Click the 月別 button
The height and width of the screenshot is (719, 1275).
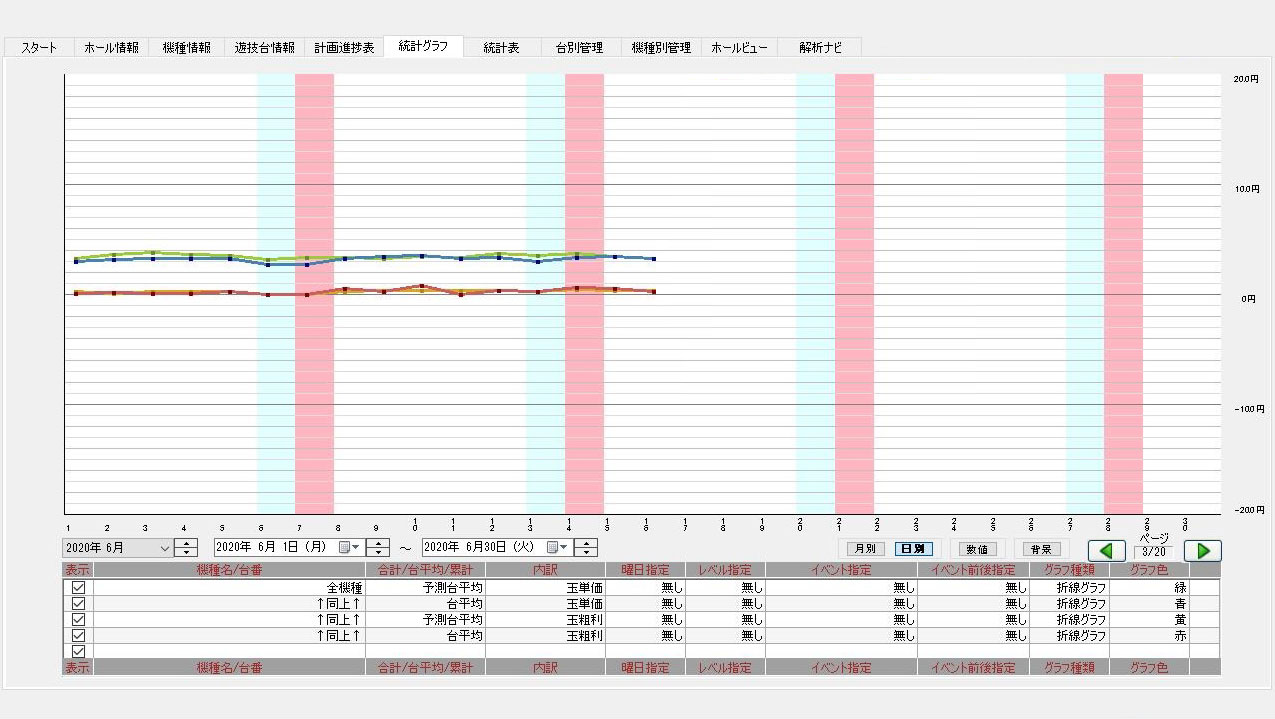pyautogui.click(x=861, y=549)
